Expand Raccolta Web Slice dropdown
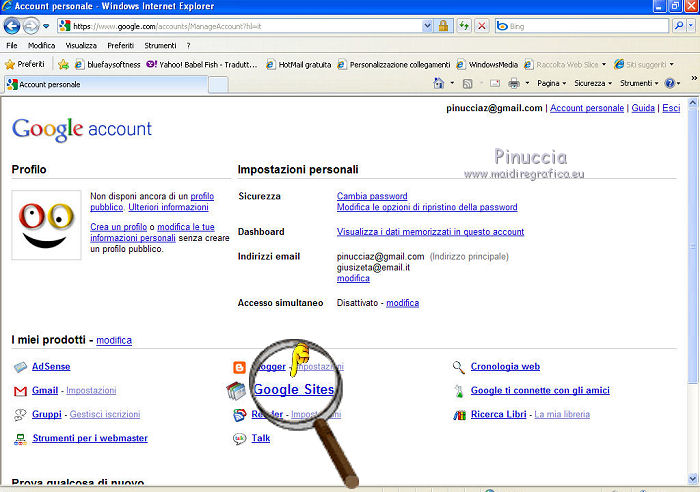Screen dimensions: 700x492 [604, 65]
